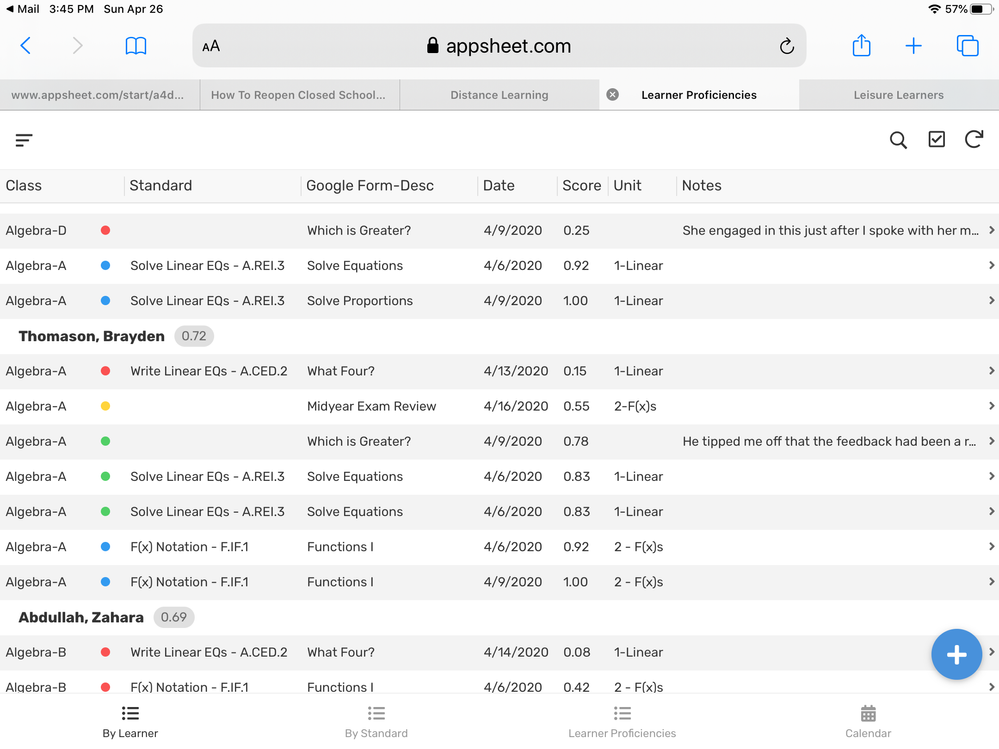Switch to the By Standard view

377,722
